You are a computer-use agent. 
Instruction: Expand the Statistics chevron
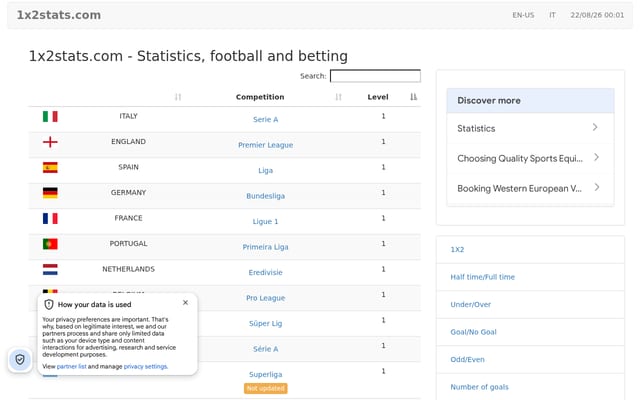point(595,127)
